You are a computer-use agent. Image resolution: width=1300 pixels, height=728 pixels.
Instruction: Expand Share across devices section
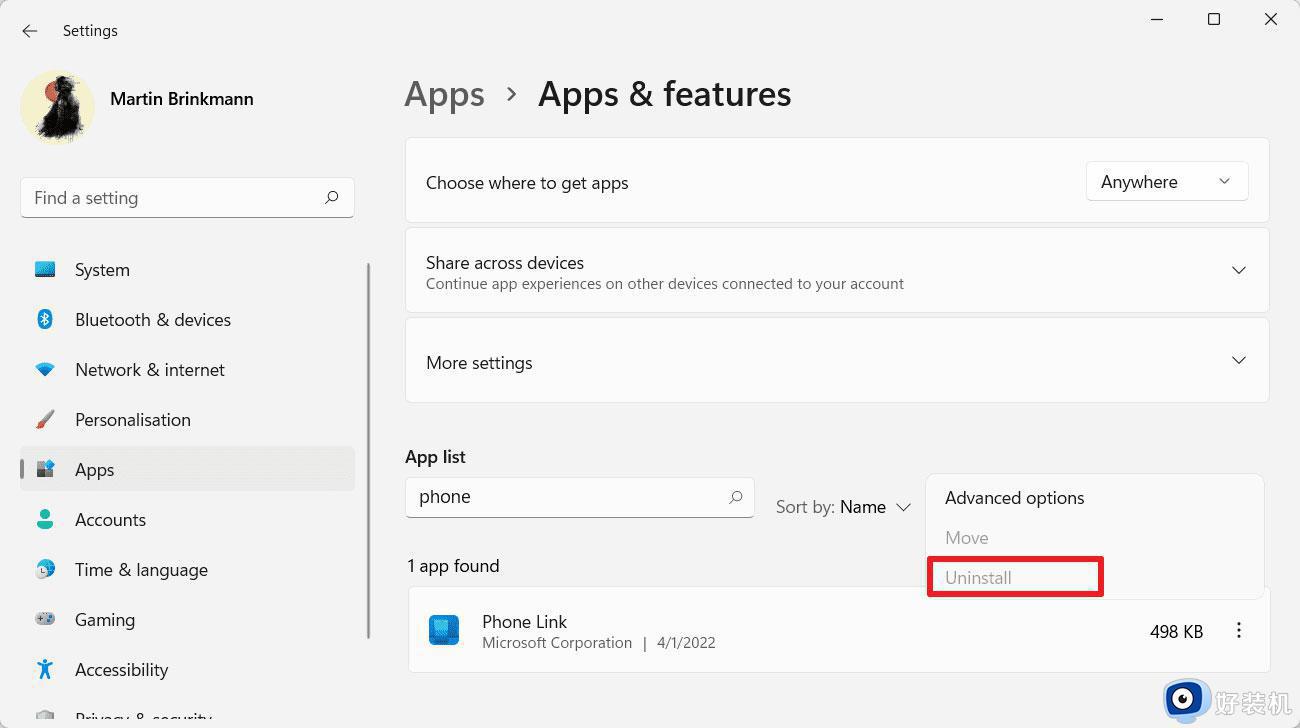837,270
